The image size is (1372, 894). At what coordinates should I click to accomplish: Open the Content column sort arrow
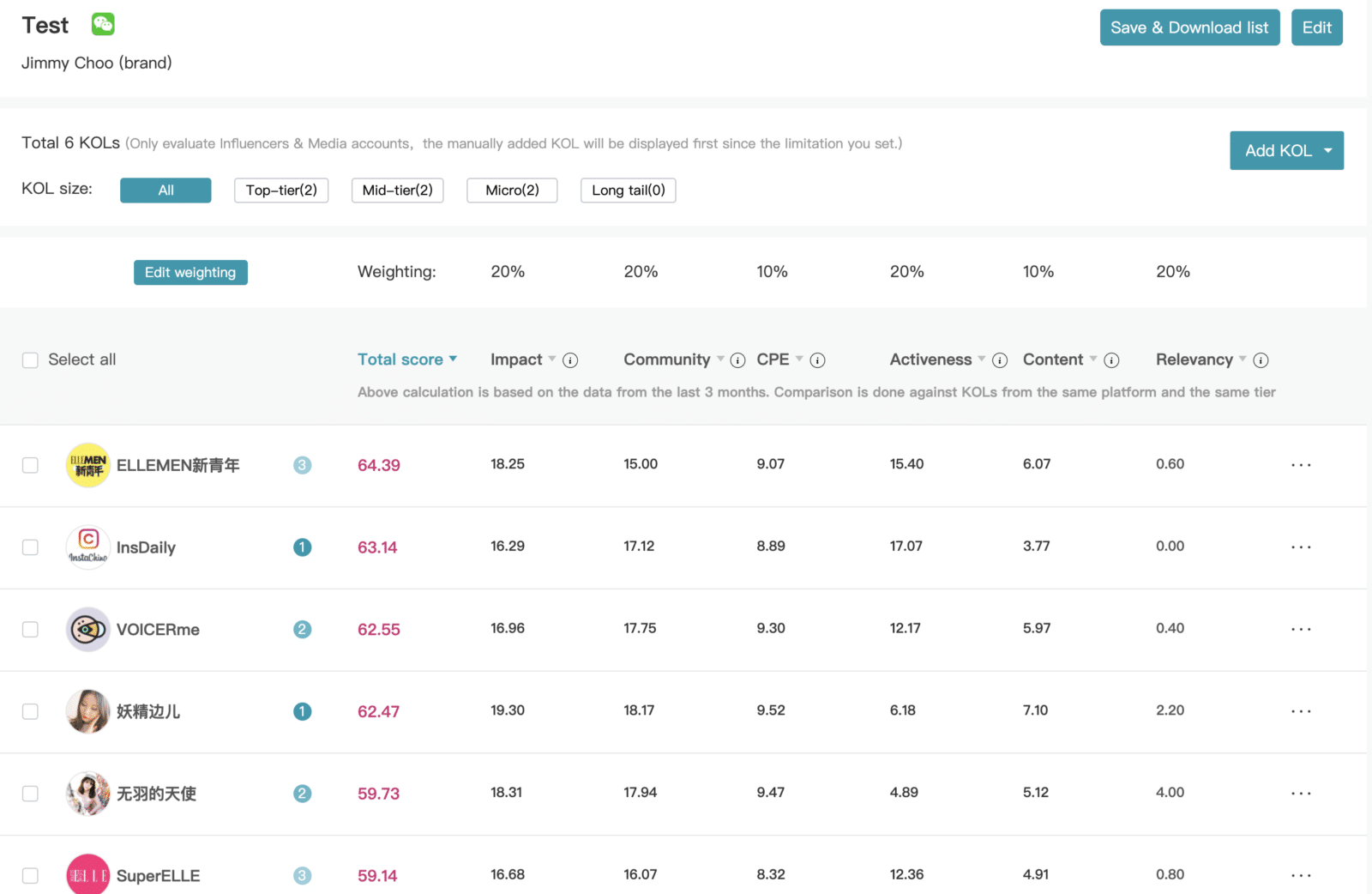(x=1093, y=359)
